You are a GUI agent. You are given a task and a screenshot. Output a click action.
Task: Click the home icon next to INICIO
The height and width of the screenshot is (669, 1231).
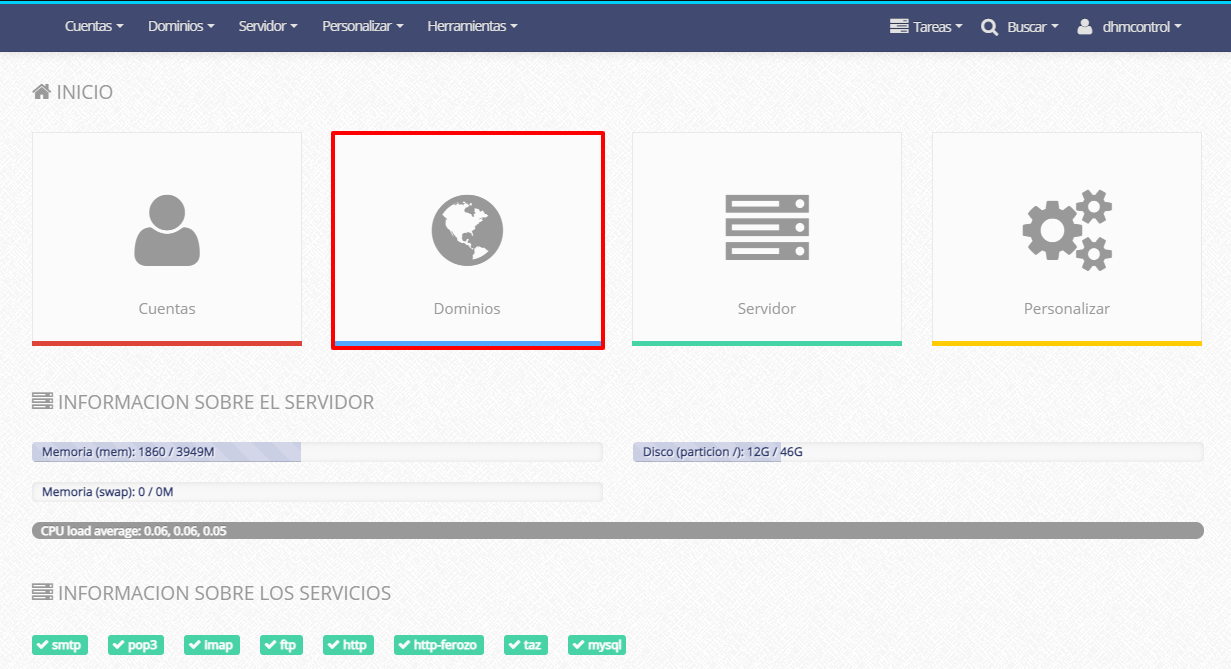42,92
